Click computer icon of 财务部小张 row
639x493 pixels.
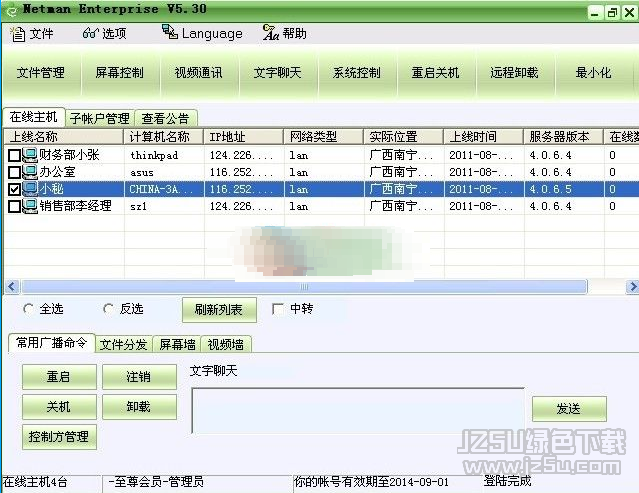pos(30,155)
